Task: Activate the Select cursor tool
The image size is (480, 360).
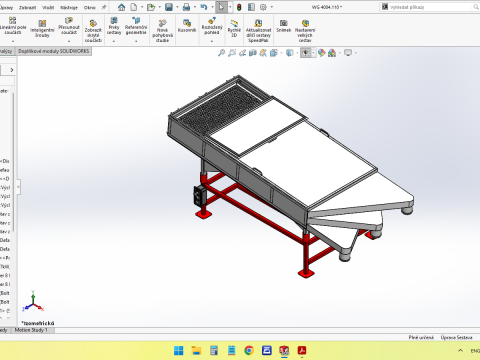Action: coord(221,7)
